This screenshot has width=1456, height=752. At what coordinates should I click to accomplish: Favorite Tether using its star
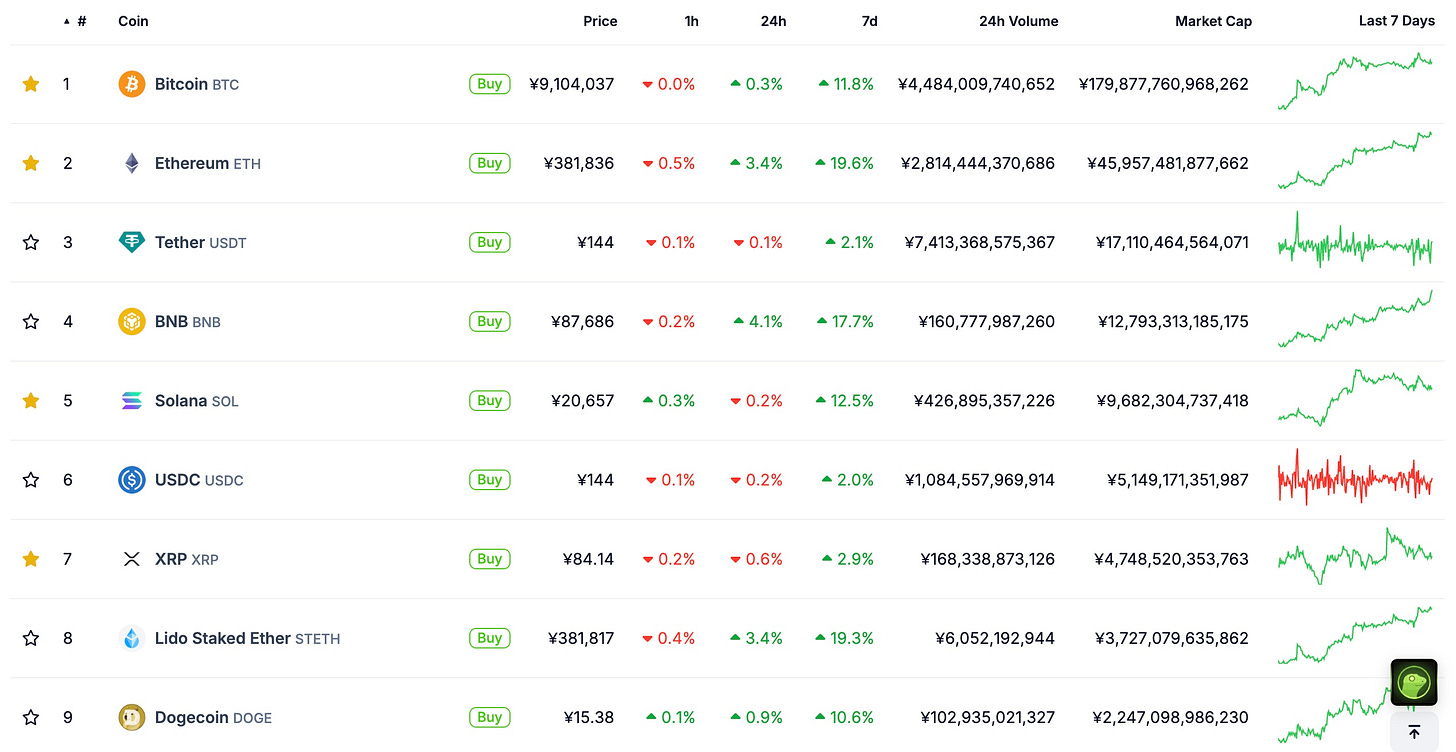(x=31, y=242)
